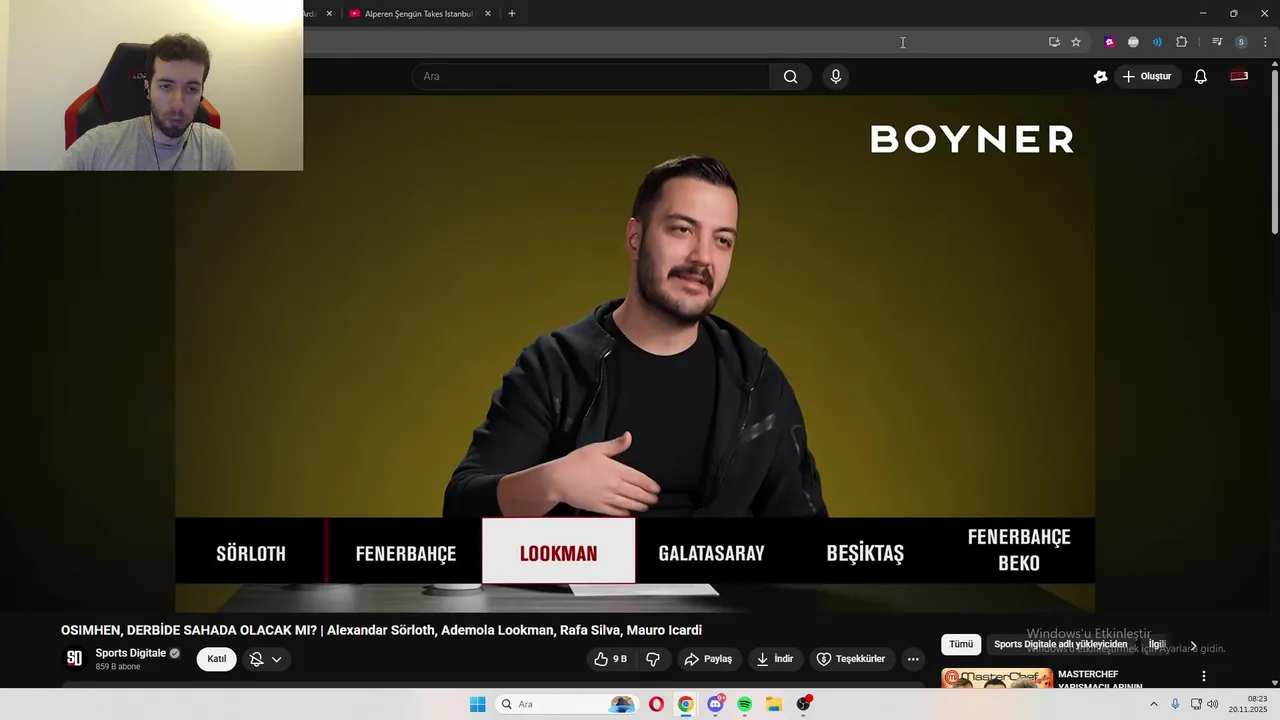
Task: Click the taskbar microphone tray icon
Action: pos(1175,704)
